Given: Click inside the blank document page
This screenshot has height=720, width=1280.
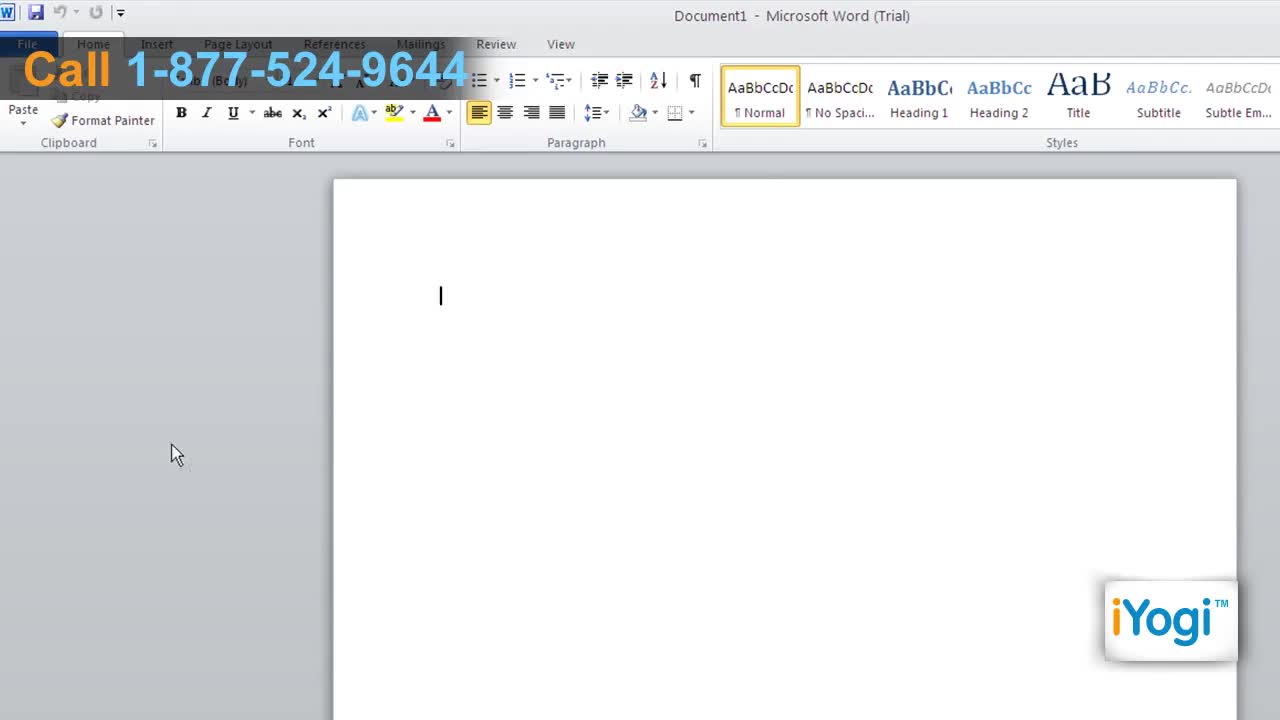Looking at the screenshot, I should (785, 450).
